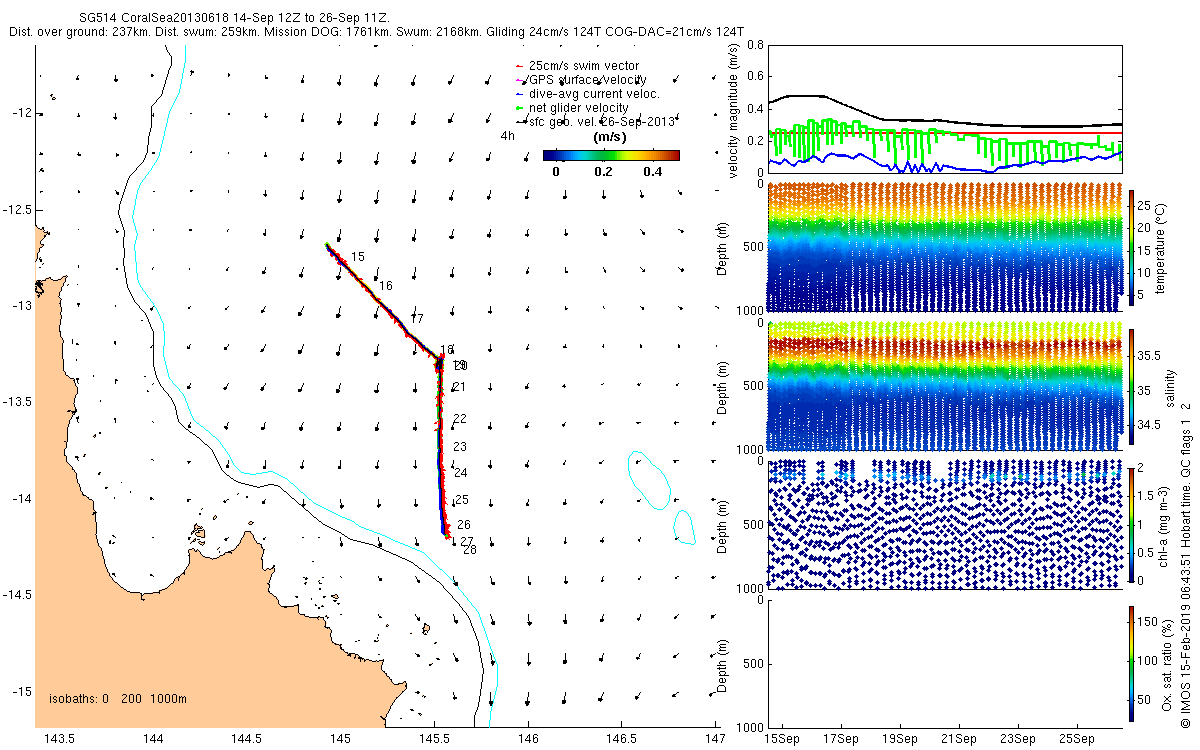Click track day marker 26 on map
The image size is (1200, 750).
pos(464,525)
